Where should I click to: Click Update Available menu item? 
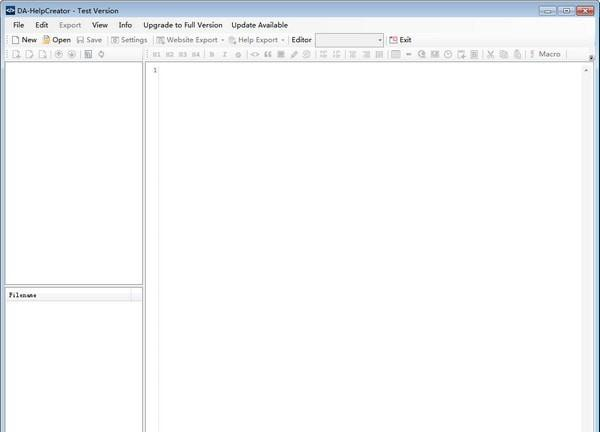pyautogui.click(x=259, y=25)
